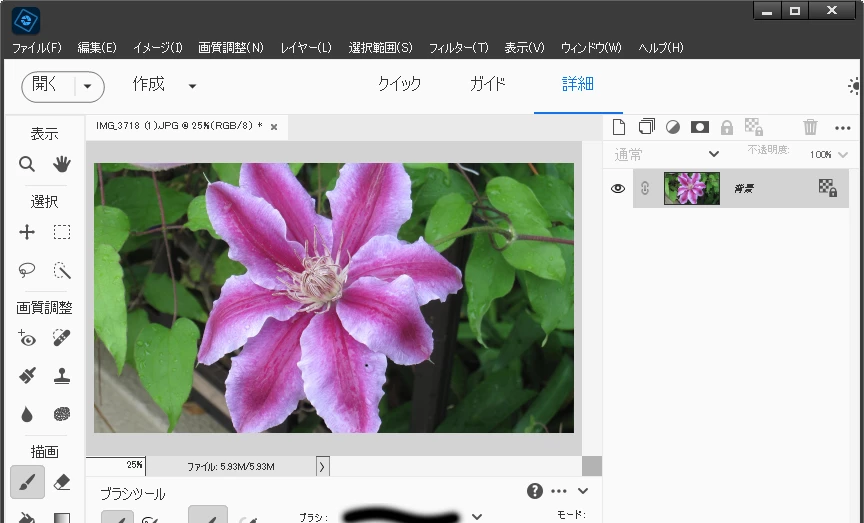Select the Zoom tool magnifier
The width and height of the screenshot is (864, 523).
[x=26, y=164]
